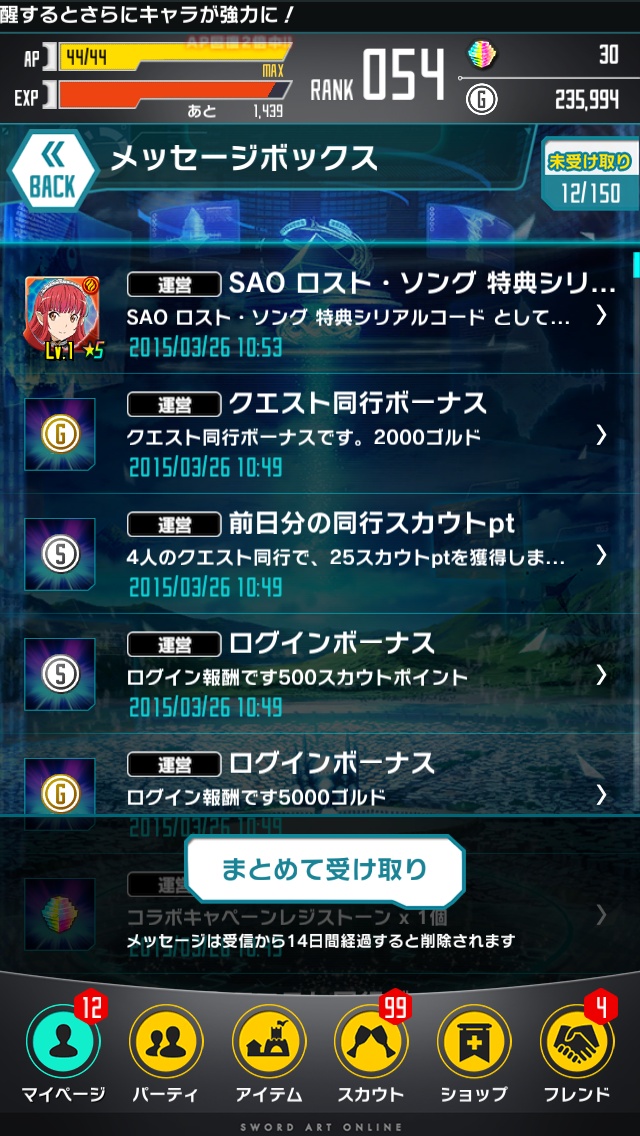
Task: Open the スカウト scout icon
Action: click(x=371, y=1041)
